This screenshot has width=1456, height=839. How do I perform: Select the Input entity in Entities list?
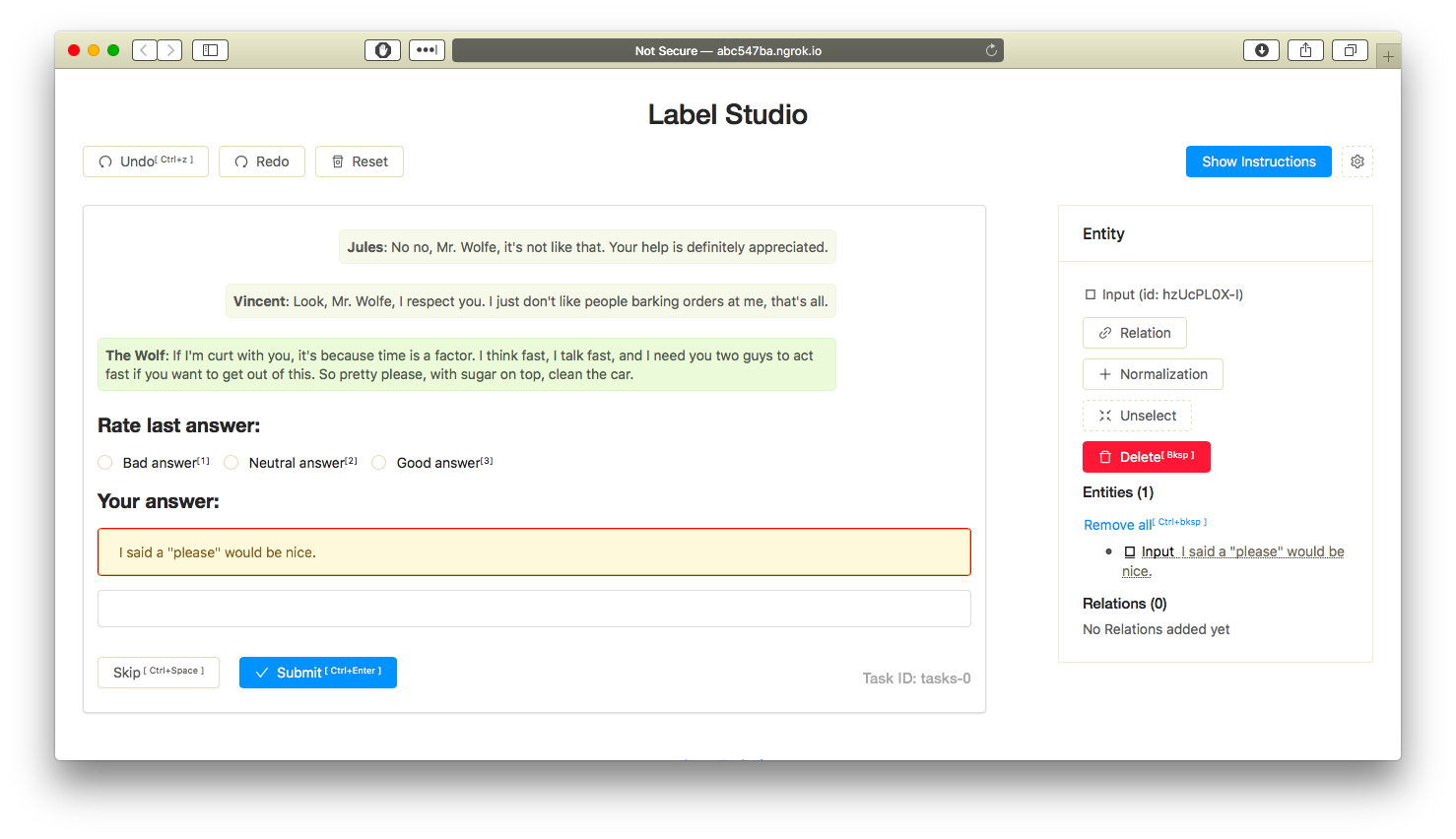click(1233, 561)
